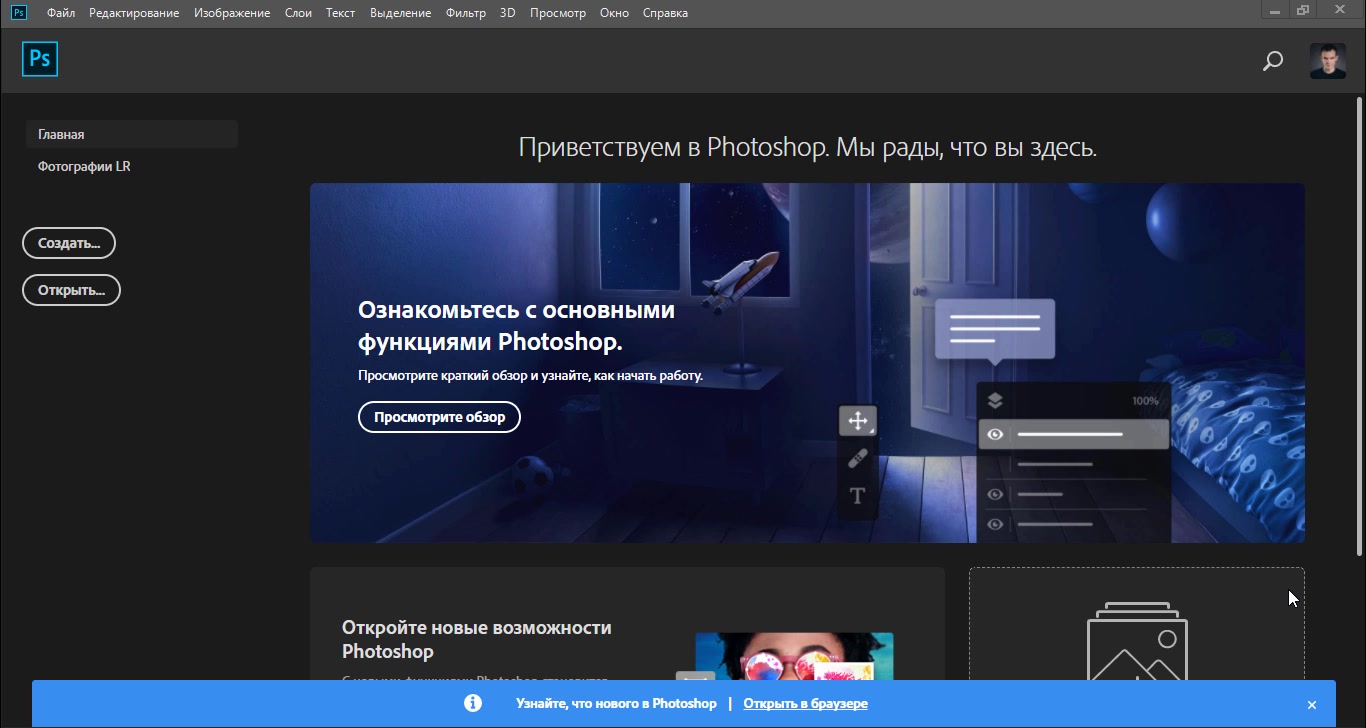Image resolution: width=1366 pixels, height=728 pixels.
Task: Click the speech bubble note in artwork
Action: coord(995,331)
